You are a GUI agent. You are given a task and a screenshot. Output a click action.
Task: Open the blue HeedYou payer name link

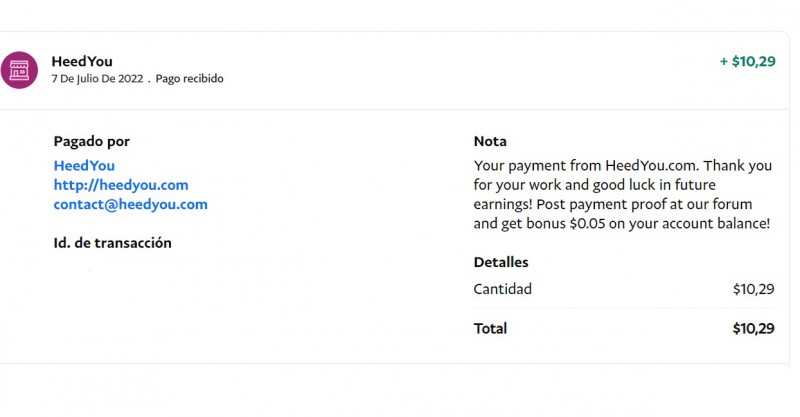tap(84, 166)
